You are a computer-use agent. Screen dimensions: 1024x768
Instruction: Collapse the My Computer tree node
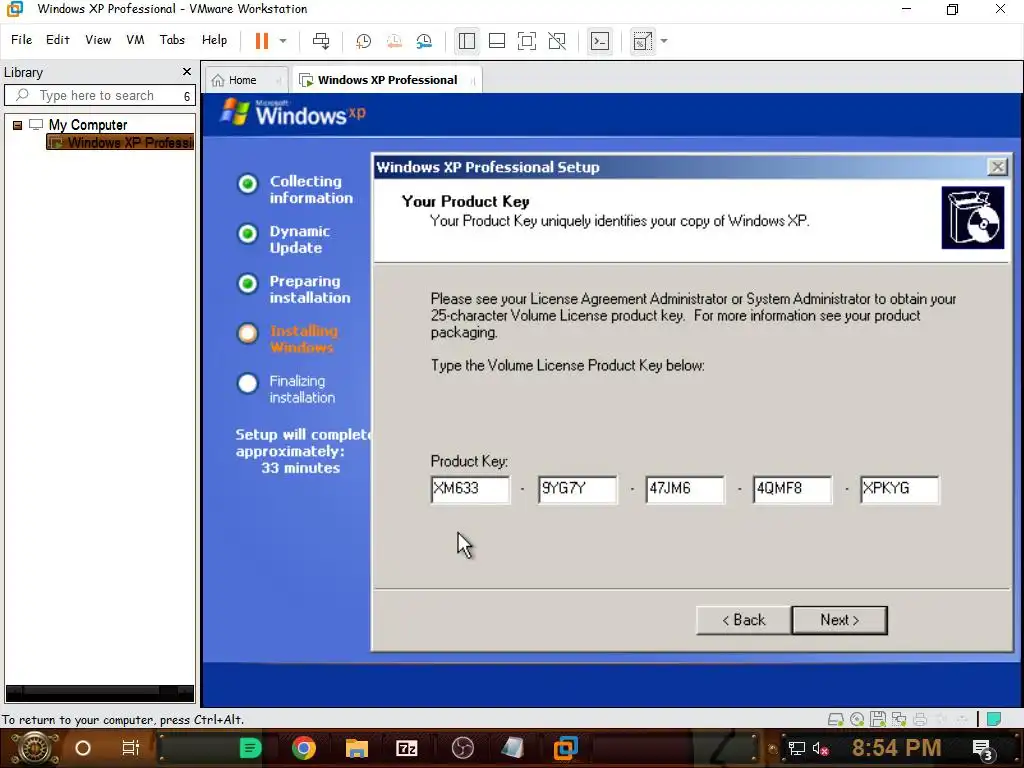18,125
